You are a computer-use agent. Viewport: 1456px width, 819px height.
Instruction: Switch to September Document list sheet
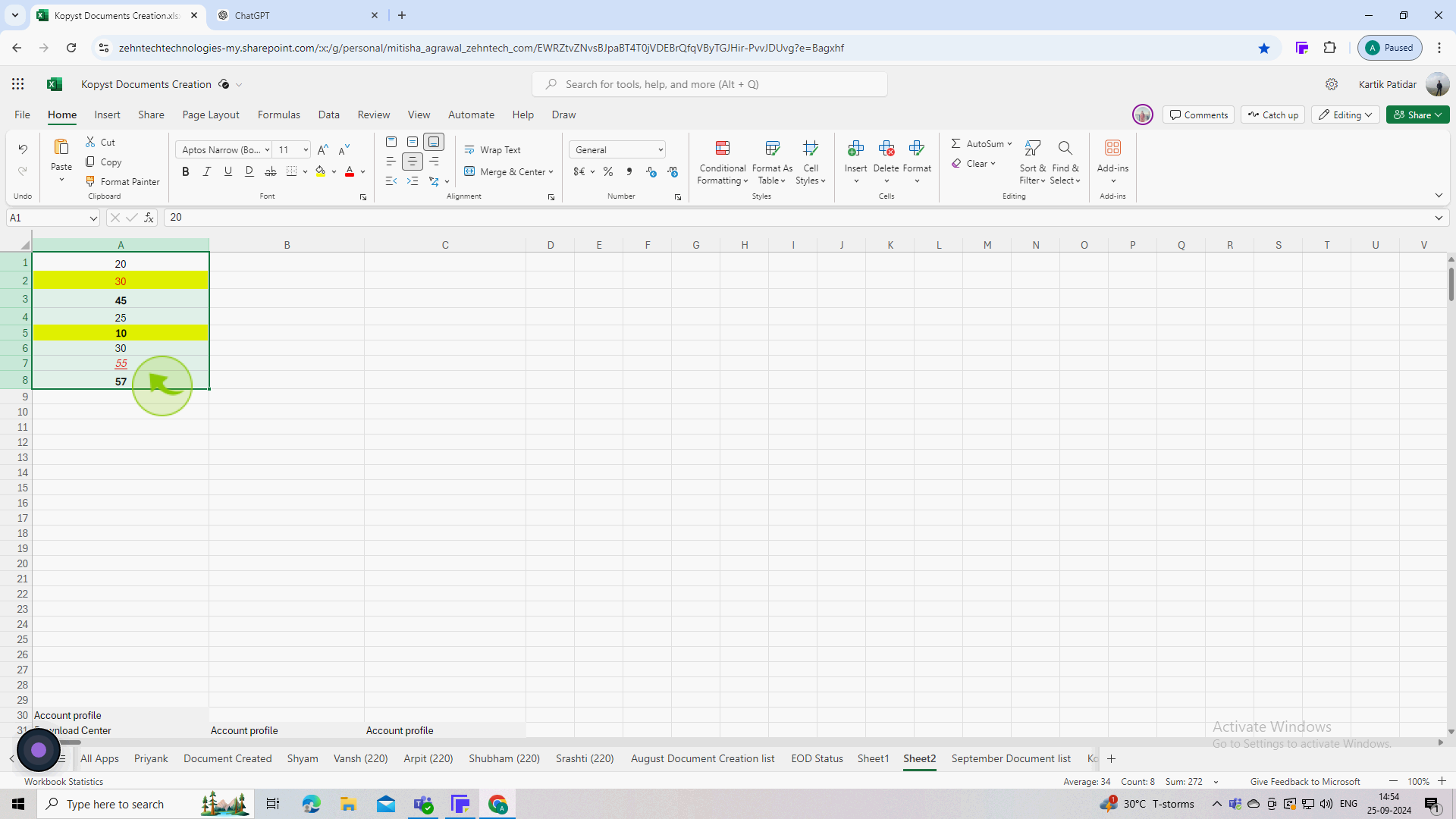pos(1011,758)
